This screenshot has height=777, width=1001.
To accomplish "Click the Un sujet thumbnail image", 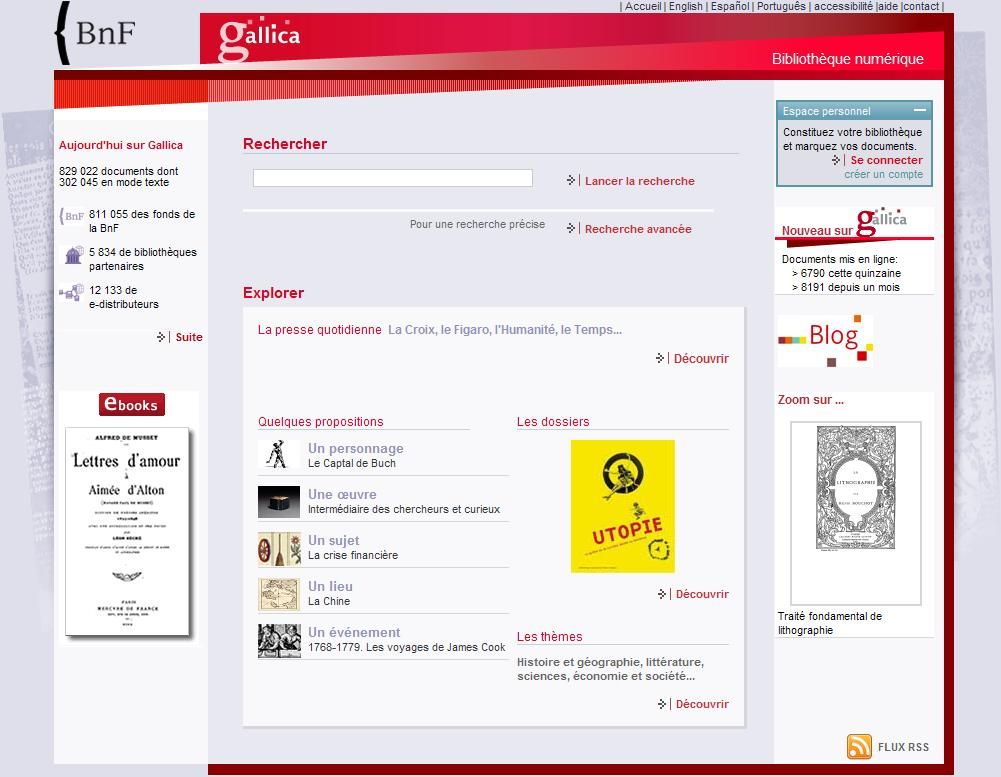I will point(279,548).
